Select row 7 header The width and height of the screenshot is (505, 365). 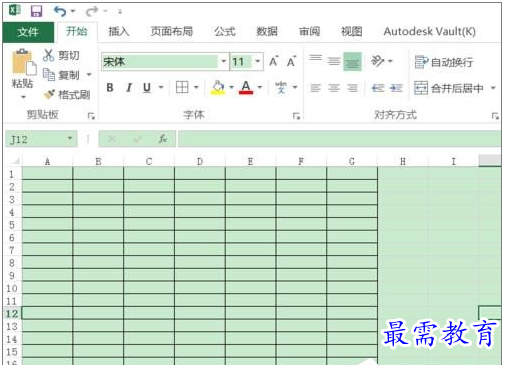click(x=12, y=250)
